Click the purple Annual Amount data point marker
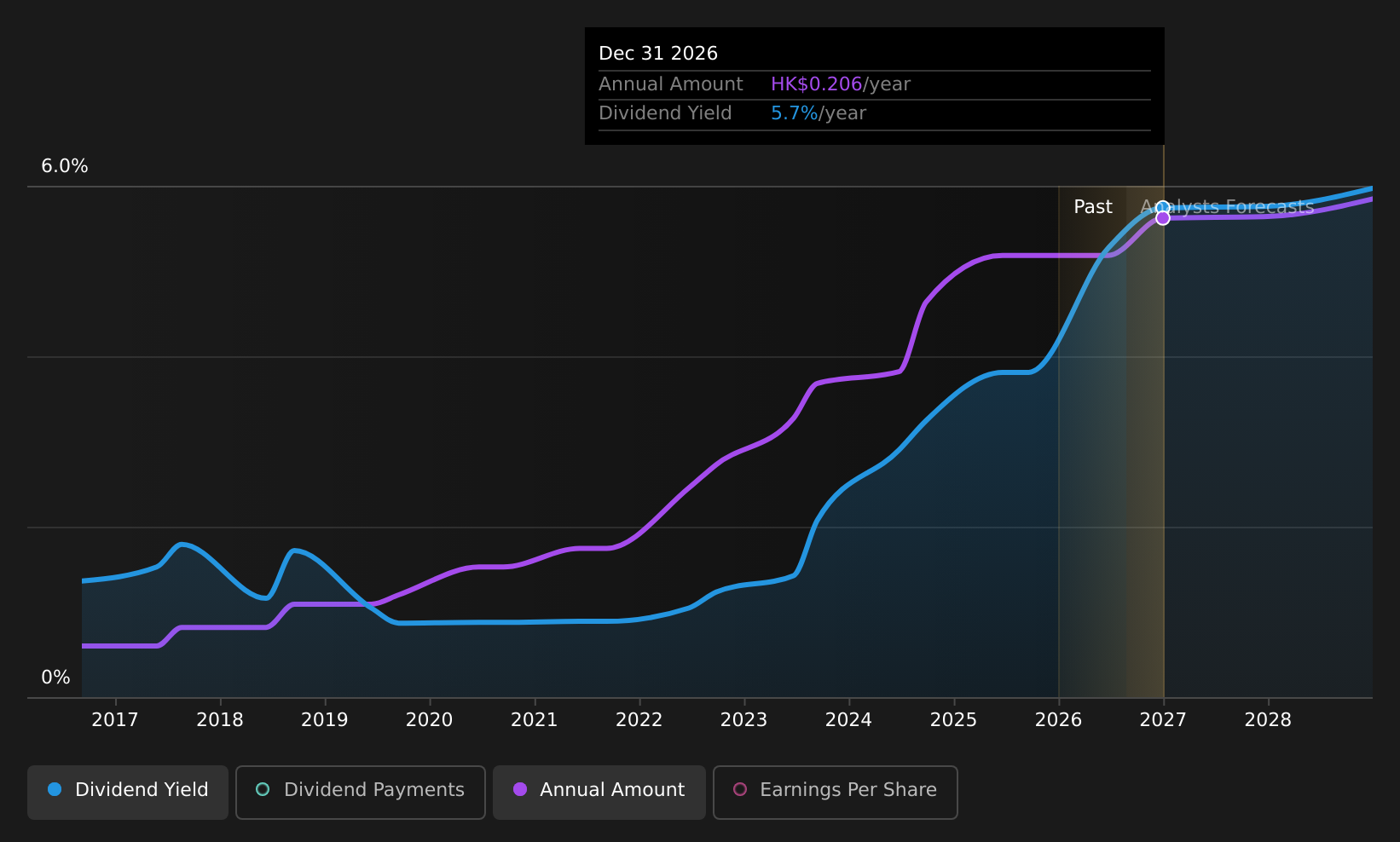The width and height of the screenshot is (1400, 842). click(1163, 218)
